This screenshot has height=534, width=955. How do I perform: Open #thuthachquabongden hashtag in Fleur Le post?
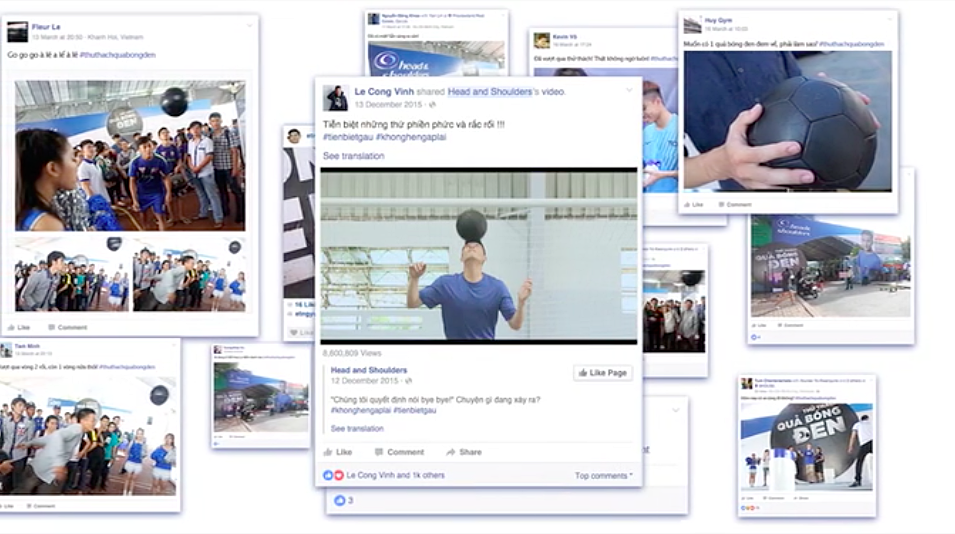pyautogui.click(x=118, y=55)
